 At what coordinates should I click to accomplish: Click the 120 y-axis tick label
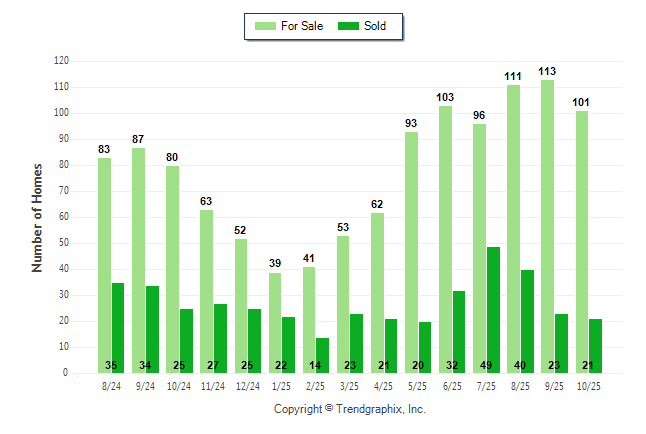point(61,61)
